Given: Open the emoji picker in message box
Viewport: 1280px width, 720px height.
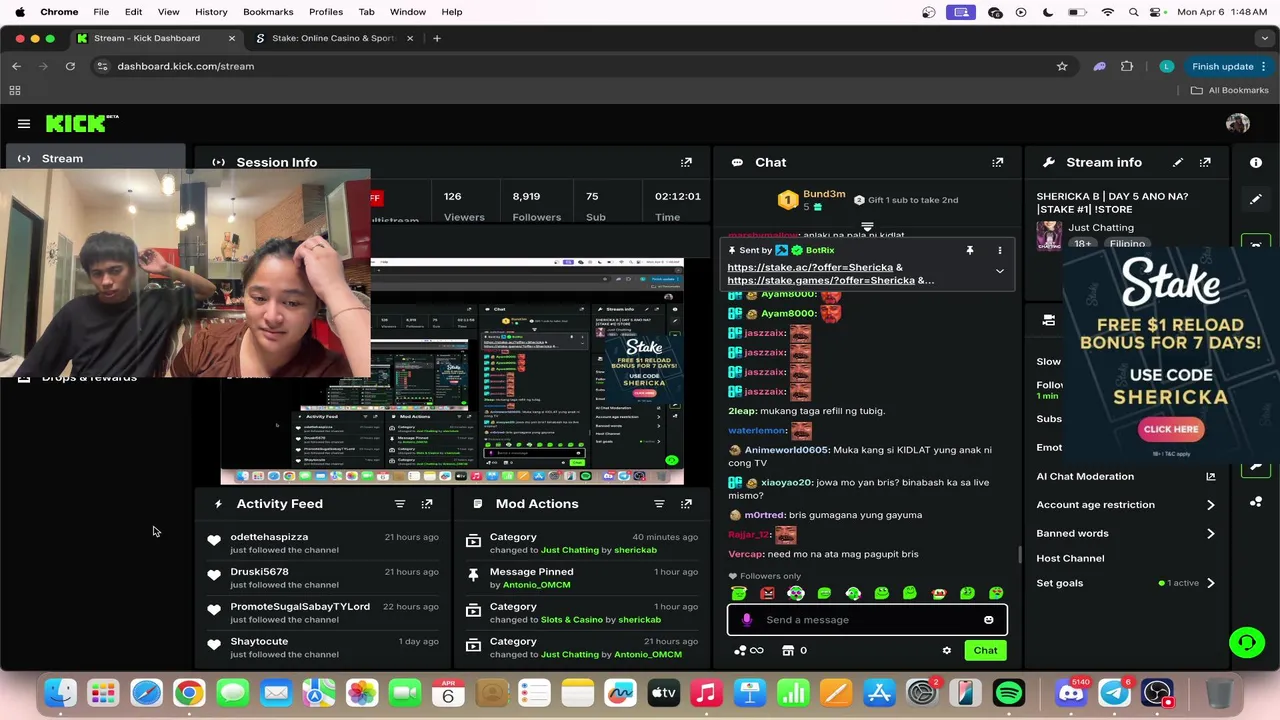Looking at the screenshot, I should pyautogui.click(x=989, y=620).
